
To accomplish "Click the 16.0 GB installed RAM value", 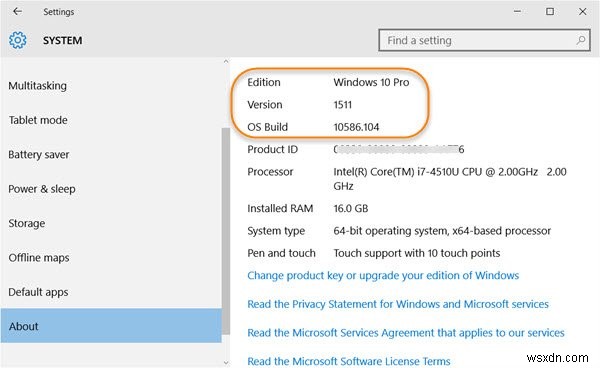I will [x=351, y=208].
